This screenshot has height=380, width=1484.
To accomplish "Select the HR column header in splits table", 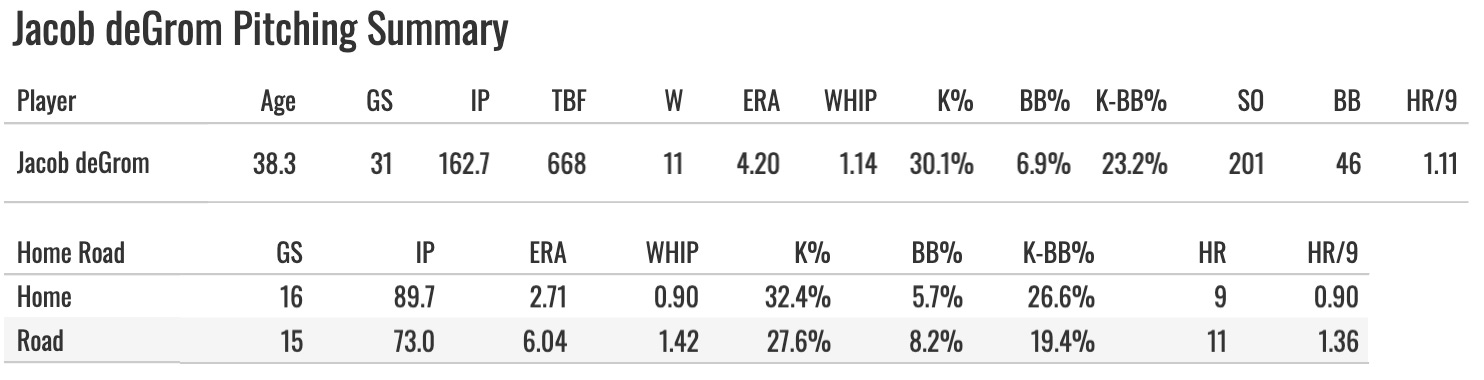I will pos(1212,254).
